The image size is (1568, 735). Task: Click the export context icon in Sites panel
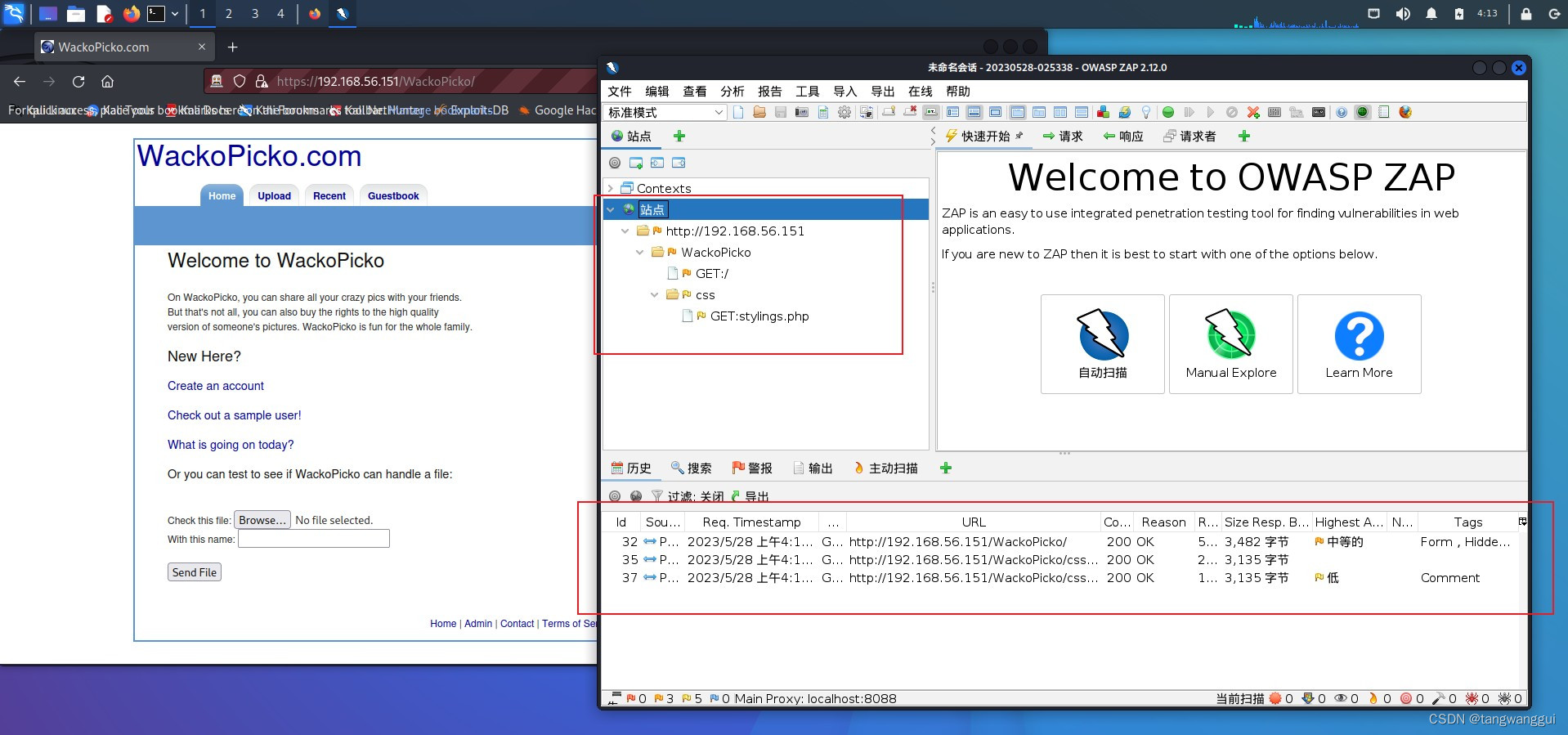pyautogui.click(x=679, y=163)
